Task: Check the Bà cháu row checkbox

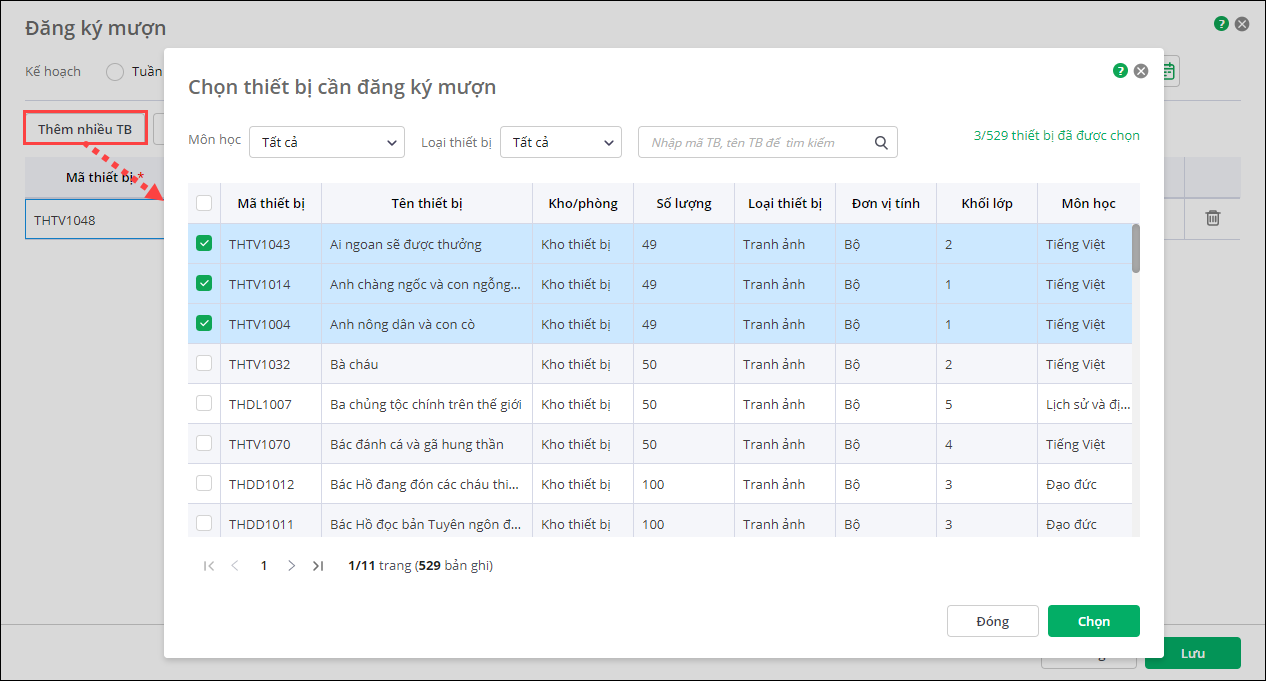Action: [x=204, y=363]
